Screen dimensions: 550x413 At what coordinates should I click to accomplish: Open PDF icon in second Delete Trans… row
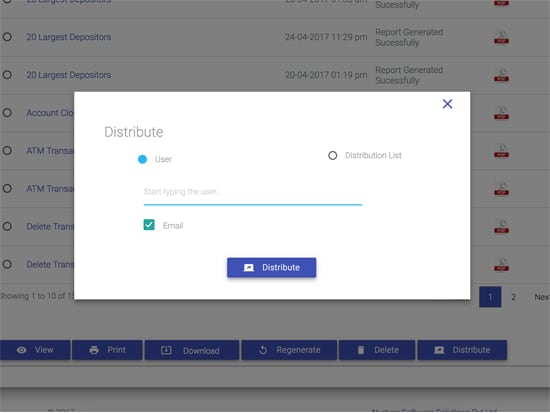pyautogui.click(x=502, y=265)
